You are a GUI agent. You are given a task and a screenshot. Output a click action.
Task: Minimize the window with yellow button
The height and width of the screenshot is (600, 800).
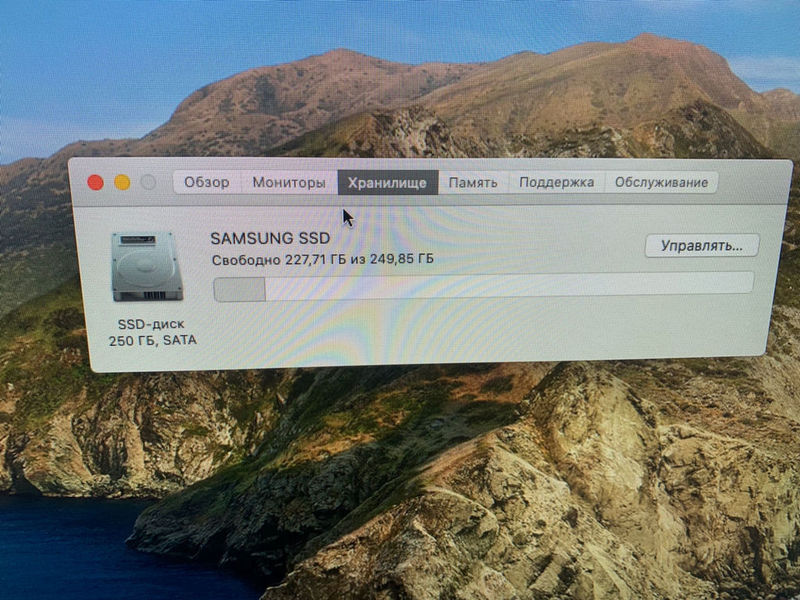122,182
